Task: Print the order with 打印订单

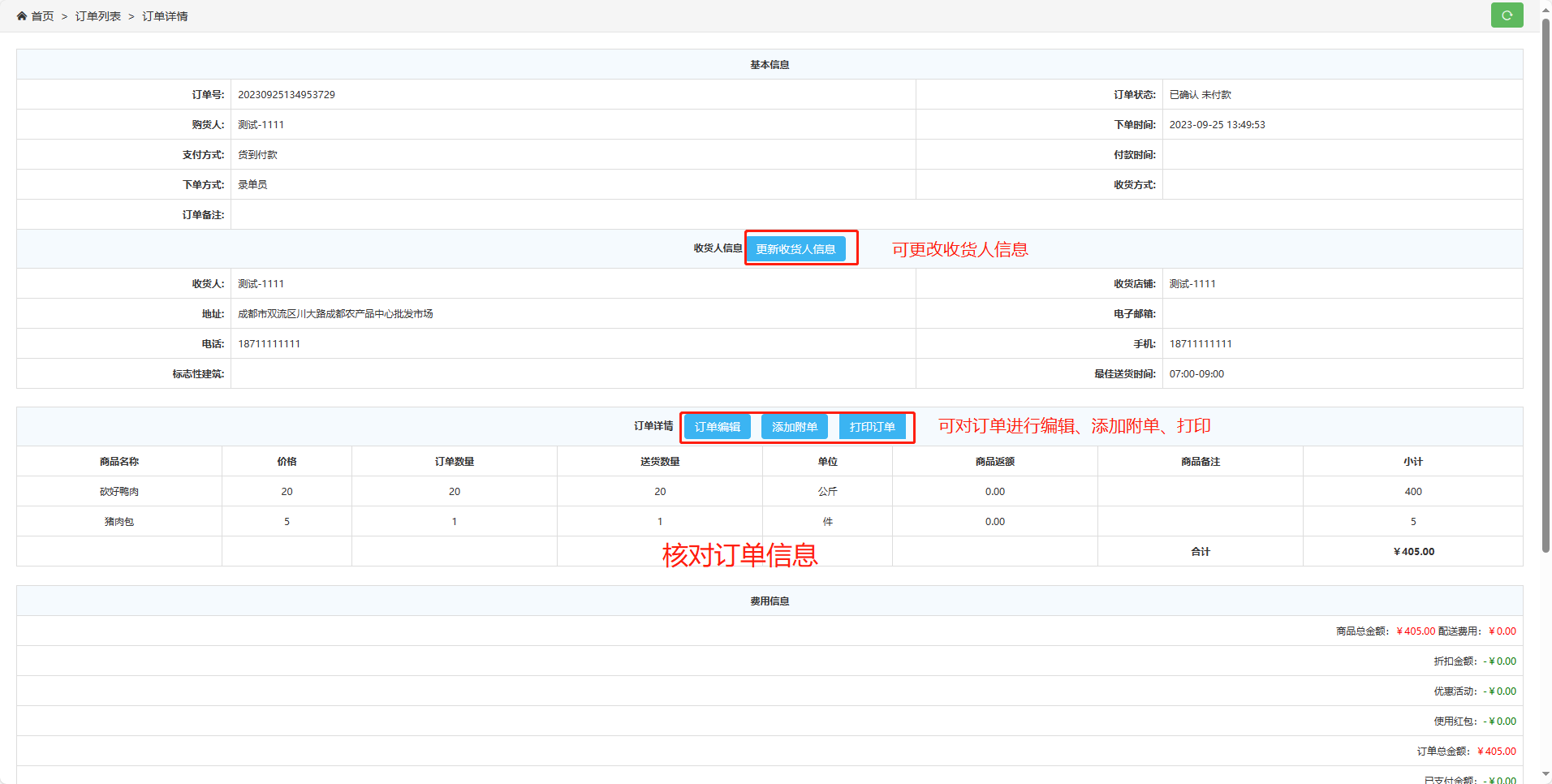Action: pyautogui.click(x=872, y=427)
